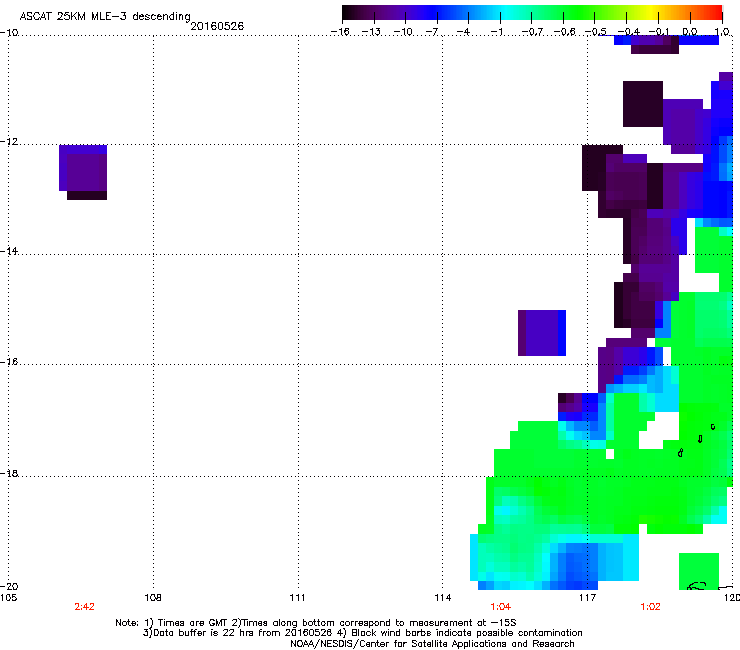This screenshot has width=740, height=650.
Task: Click the "117" longitude axis label
Action: point(588,598)
